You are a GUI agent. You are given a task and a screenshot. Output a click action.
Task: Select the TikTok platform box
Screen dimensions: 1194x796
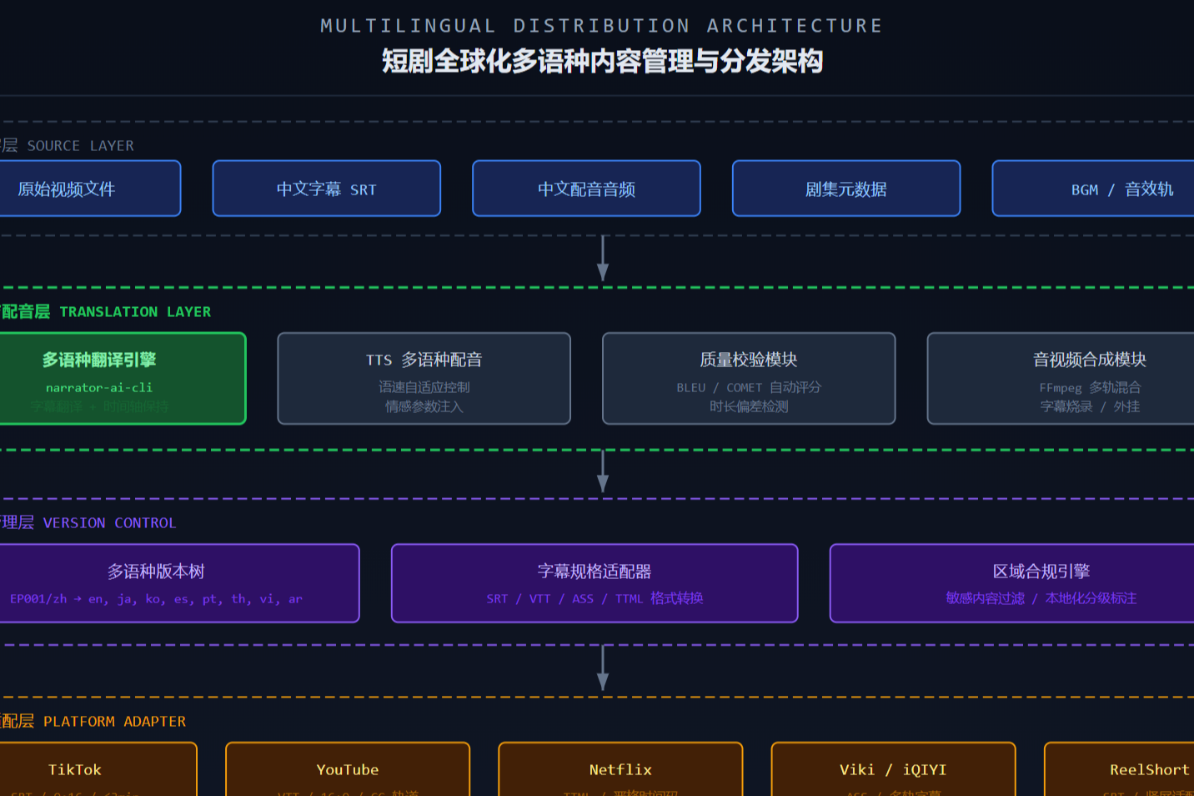click(97, 769)
